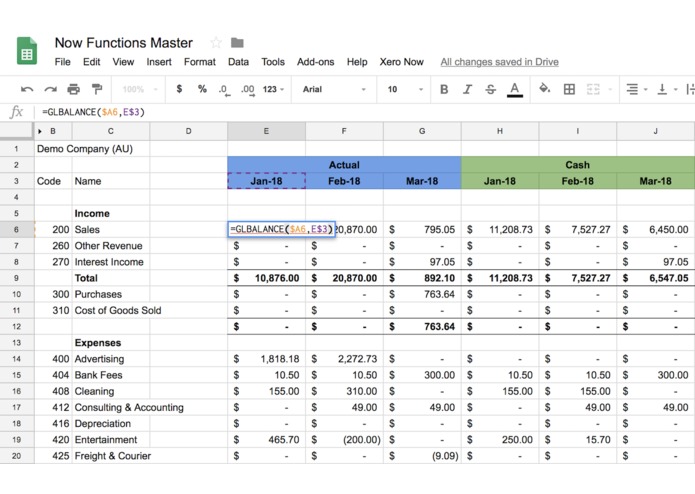The height and width of the screenshot is (494, 695).
Task: Open the Help menu
Action: tap(357, 62)
